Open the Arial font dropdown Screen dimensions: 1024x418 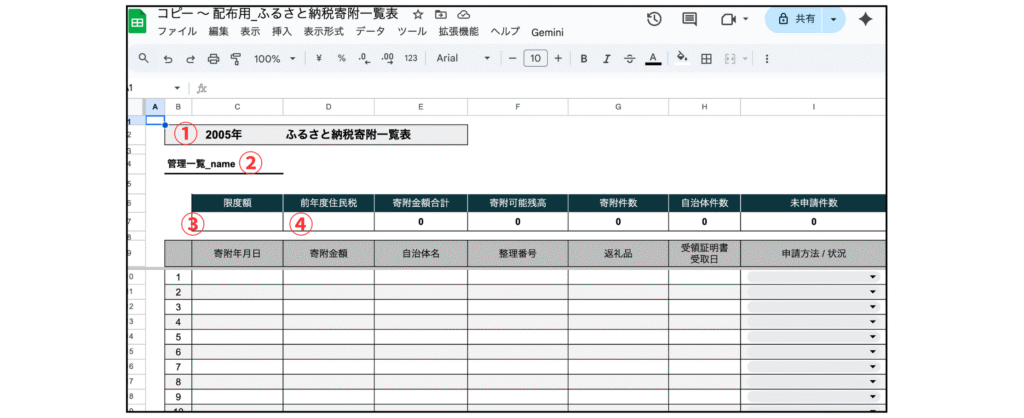[463, 59]
